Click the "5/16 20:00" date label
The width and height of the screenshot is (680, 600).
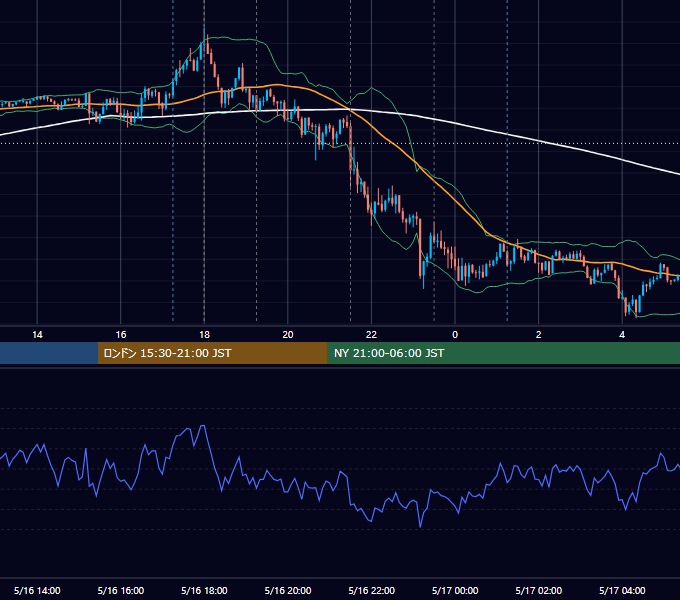click(288, 590)
